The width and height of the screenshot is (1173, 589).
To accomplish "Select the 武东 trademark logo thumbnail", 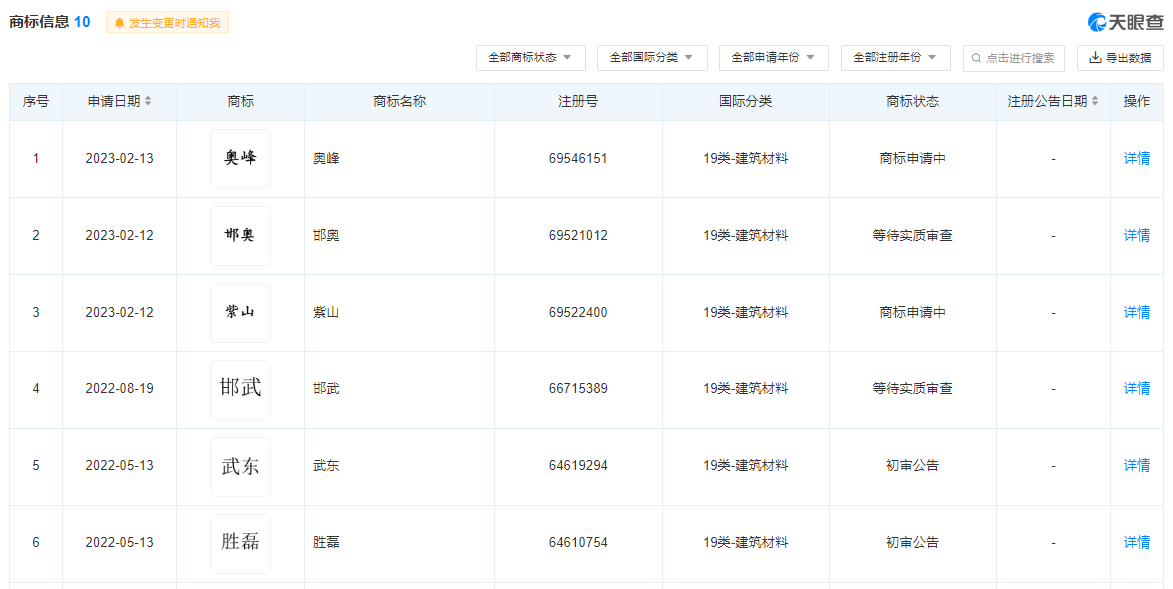I will click(x=240, y=465).
